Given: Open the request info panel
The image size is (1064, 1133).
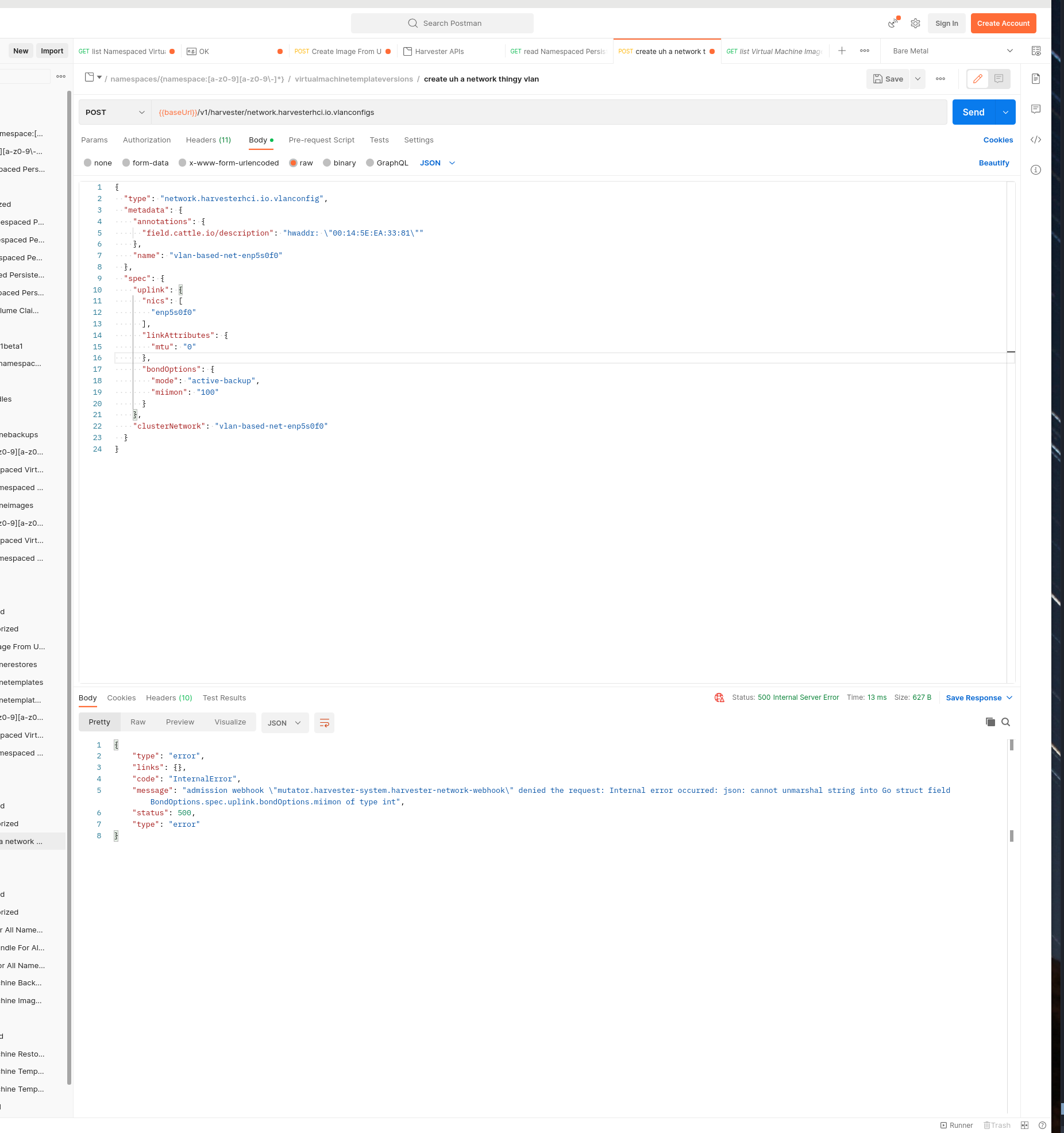Looking at the screenshot, I should pyautogui.click(x=1036, y=169).
